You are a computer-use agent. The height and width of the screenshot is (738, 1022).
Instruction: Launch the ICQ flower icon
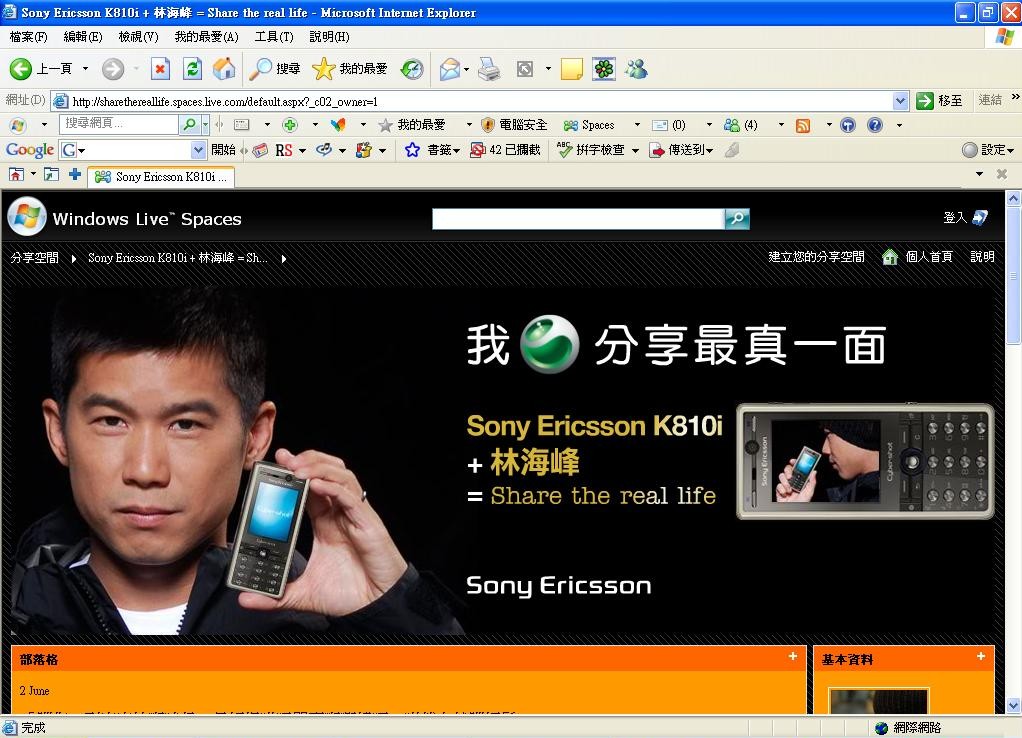tap(604, 68)
